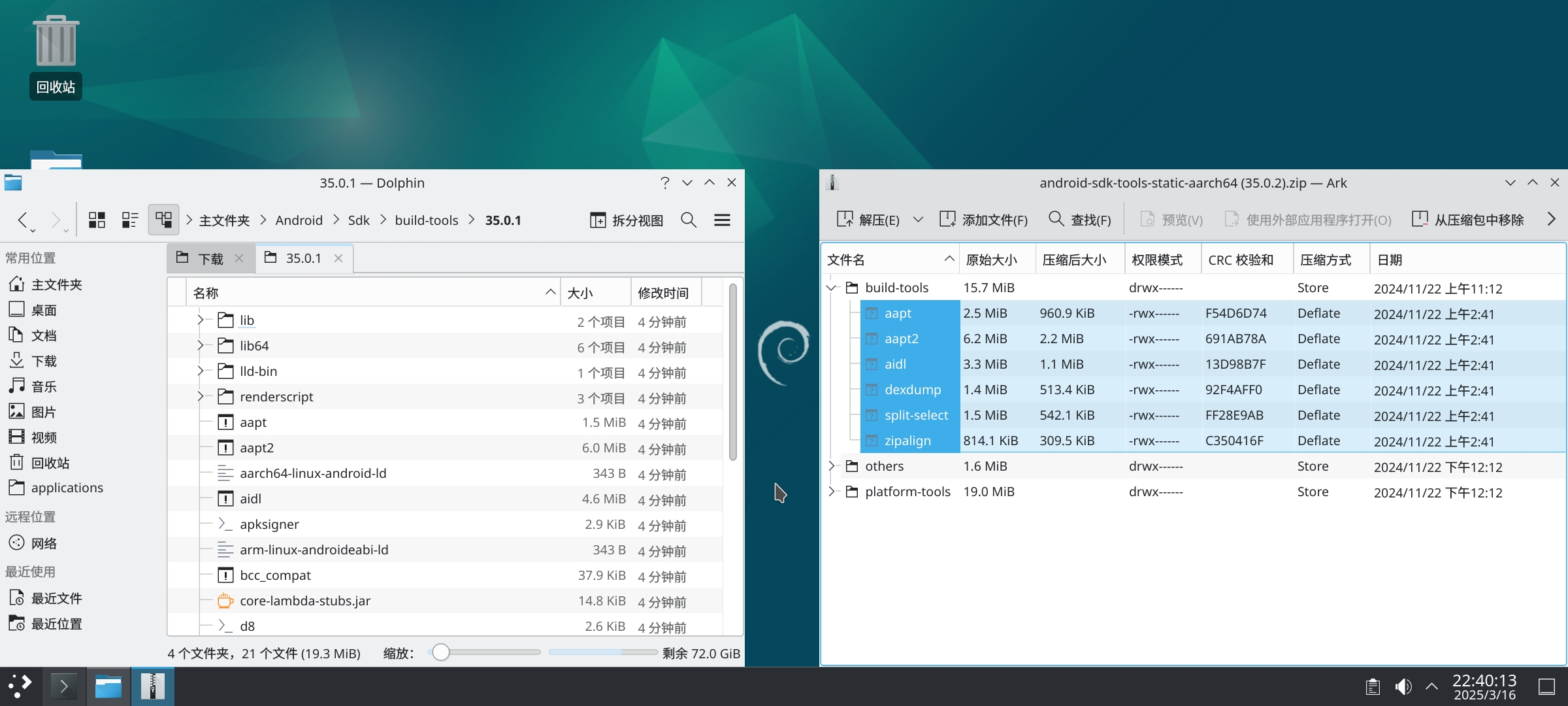Click the zoom slider handle
The image size is (1568, 706).
[x=441, y=652]
